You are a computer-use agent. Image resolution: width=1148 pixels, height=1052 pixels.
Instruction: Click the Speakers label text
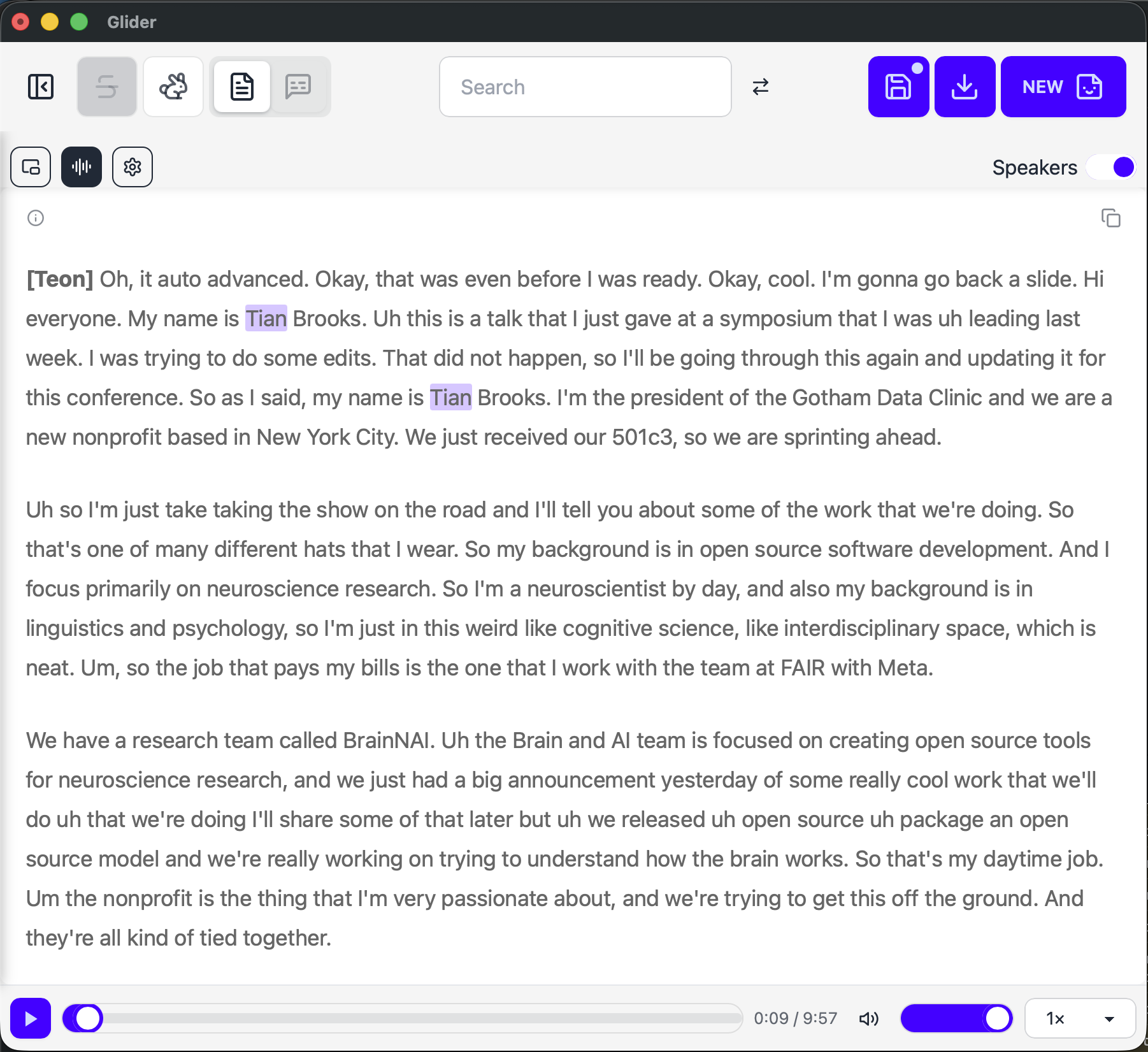[1035, 168]
